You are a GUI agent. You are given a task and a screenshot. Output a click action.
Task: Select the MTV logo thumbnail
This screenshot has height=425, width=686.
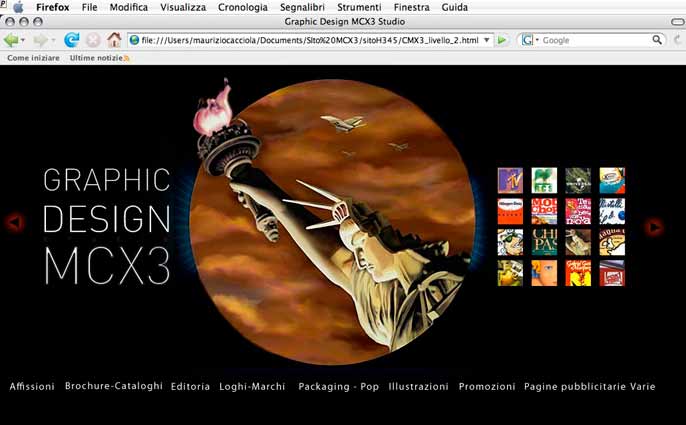(x=510, y=180)
